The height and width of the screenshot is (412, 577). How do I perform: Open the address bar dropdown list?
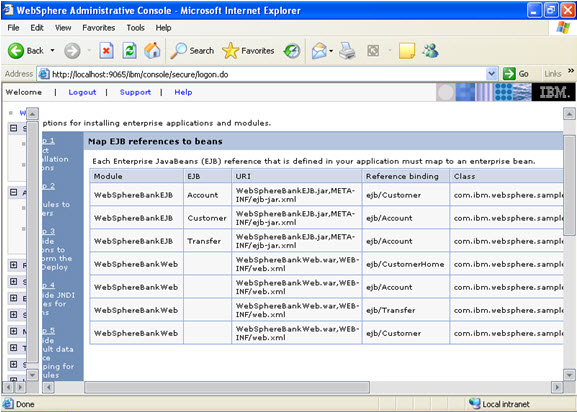(491, 74)
